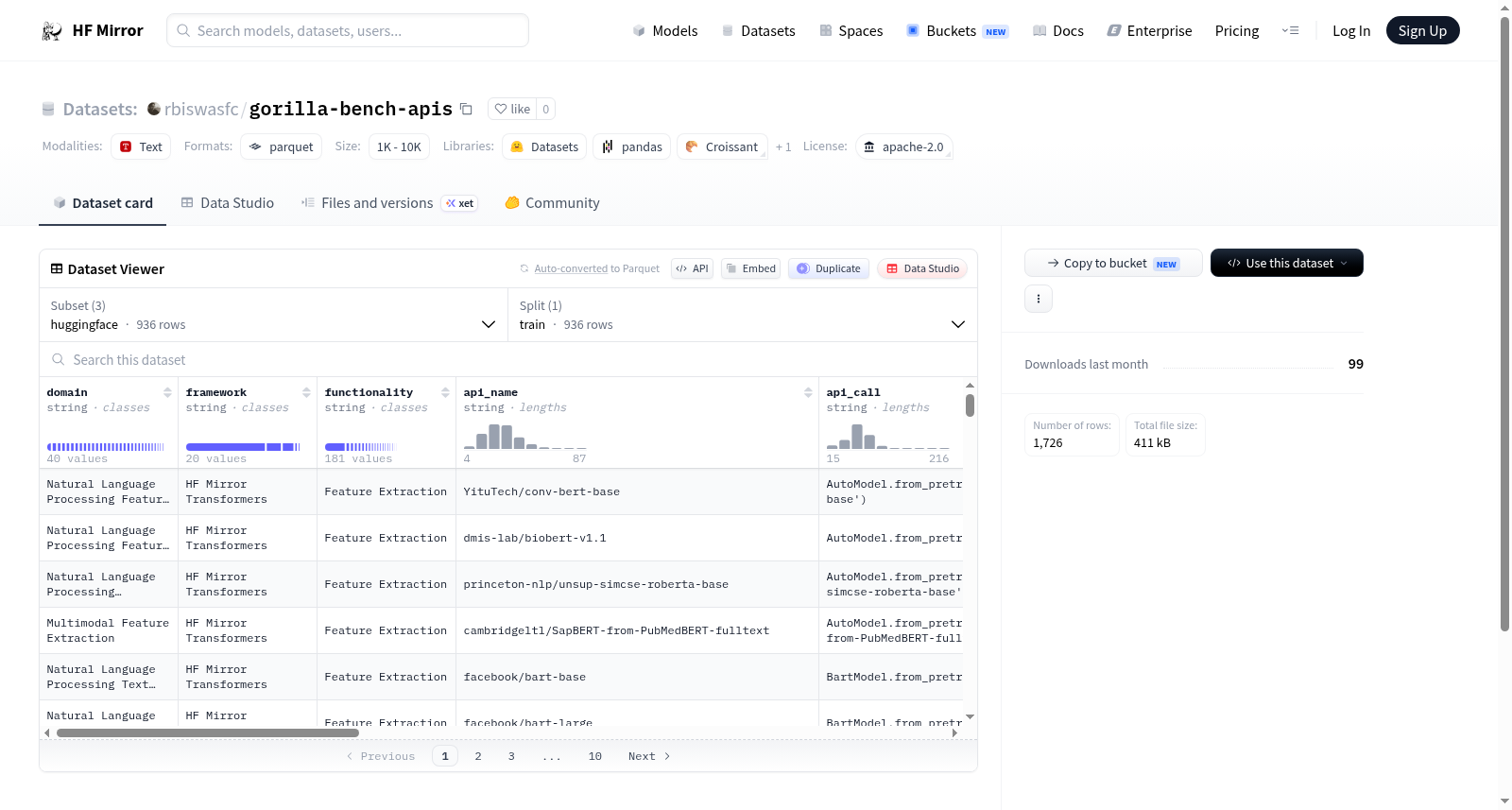Click the heart like button
Viewport: 1512px width, 810px height.
(x=512, y=109)
